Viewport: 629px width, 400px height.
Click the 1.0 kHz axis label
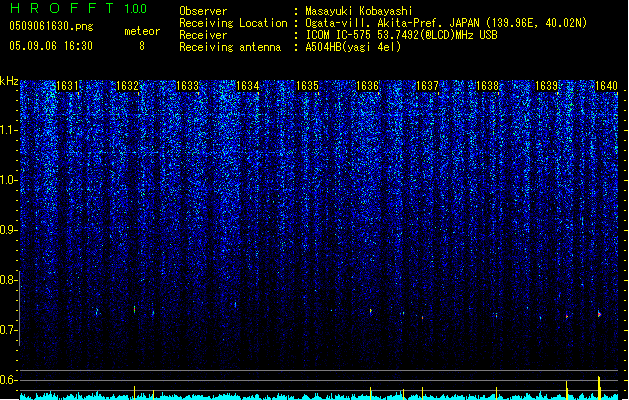point(9,180)
